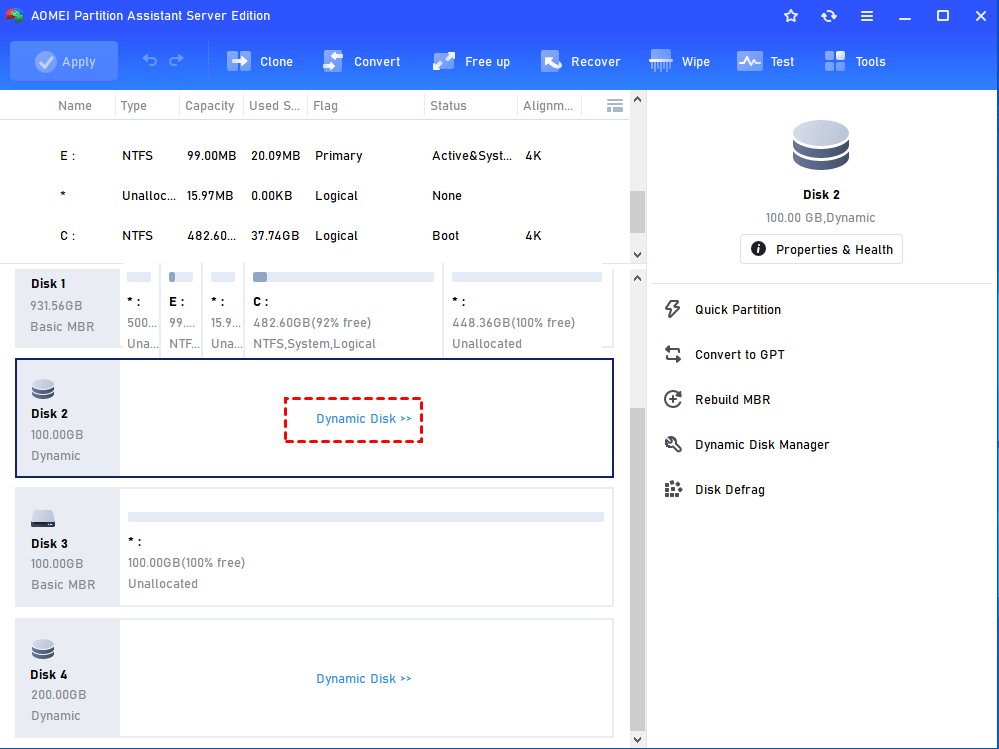Viewport: 999px width, 749px height.
Task: Click the Disk 2 disk icon
Action: coord(43,389)
